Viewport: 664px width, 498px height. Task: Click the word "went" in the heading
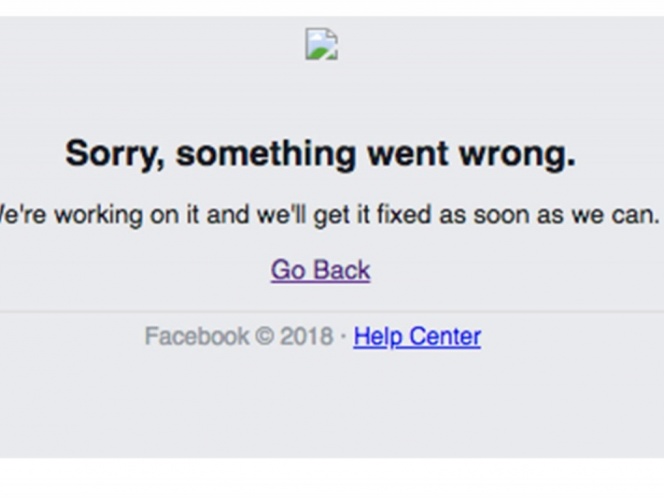pos(408,153)
